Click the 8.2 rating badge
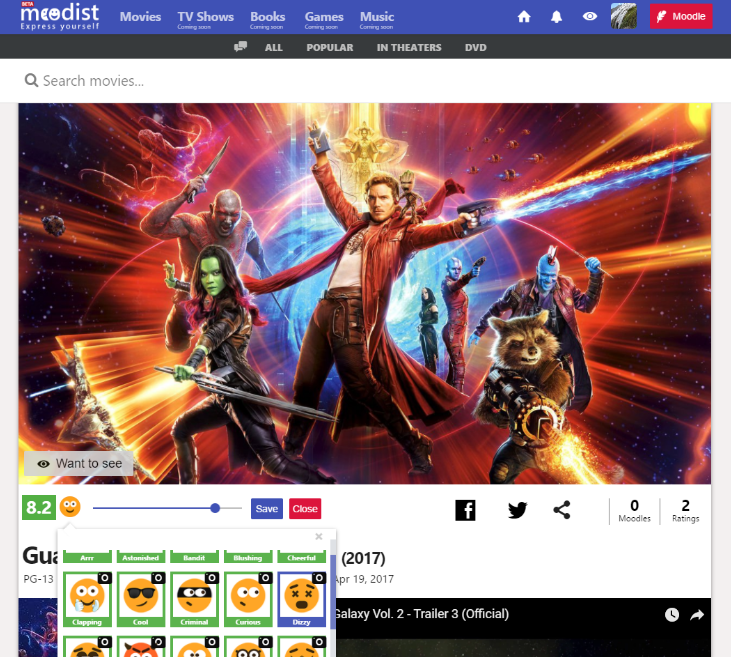This screenshot has width=731, height=657. (39, 507)
